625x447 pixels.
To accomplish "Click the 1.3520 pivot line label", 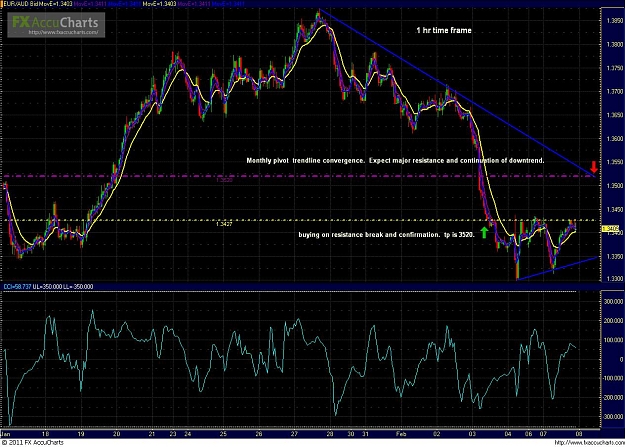I will (x=224, y=180).
